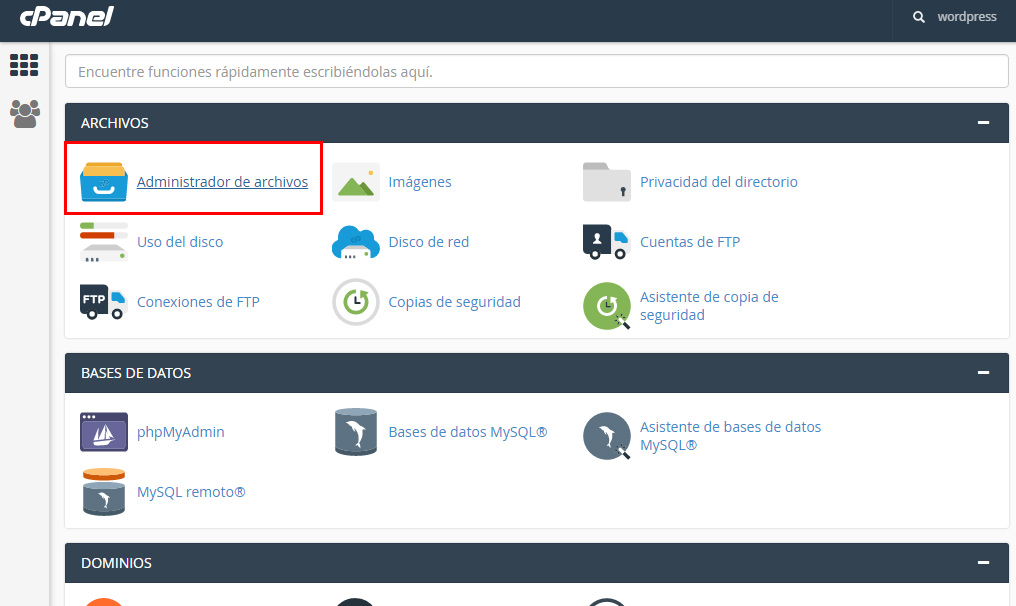Open the Privacidad del directorio folder icon
1016x606 pixels.
pyautogui.click(x=606, y=182)
